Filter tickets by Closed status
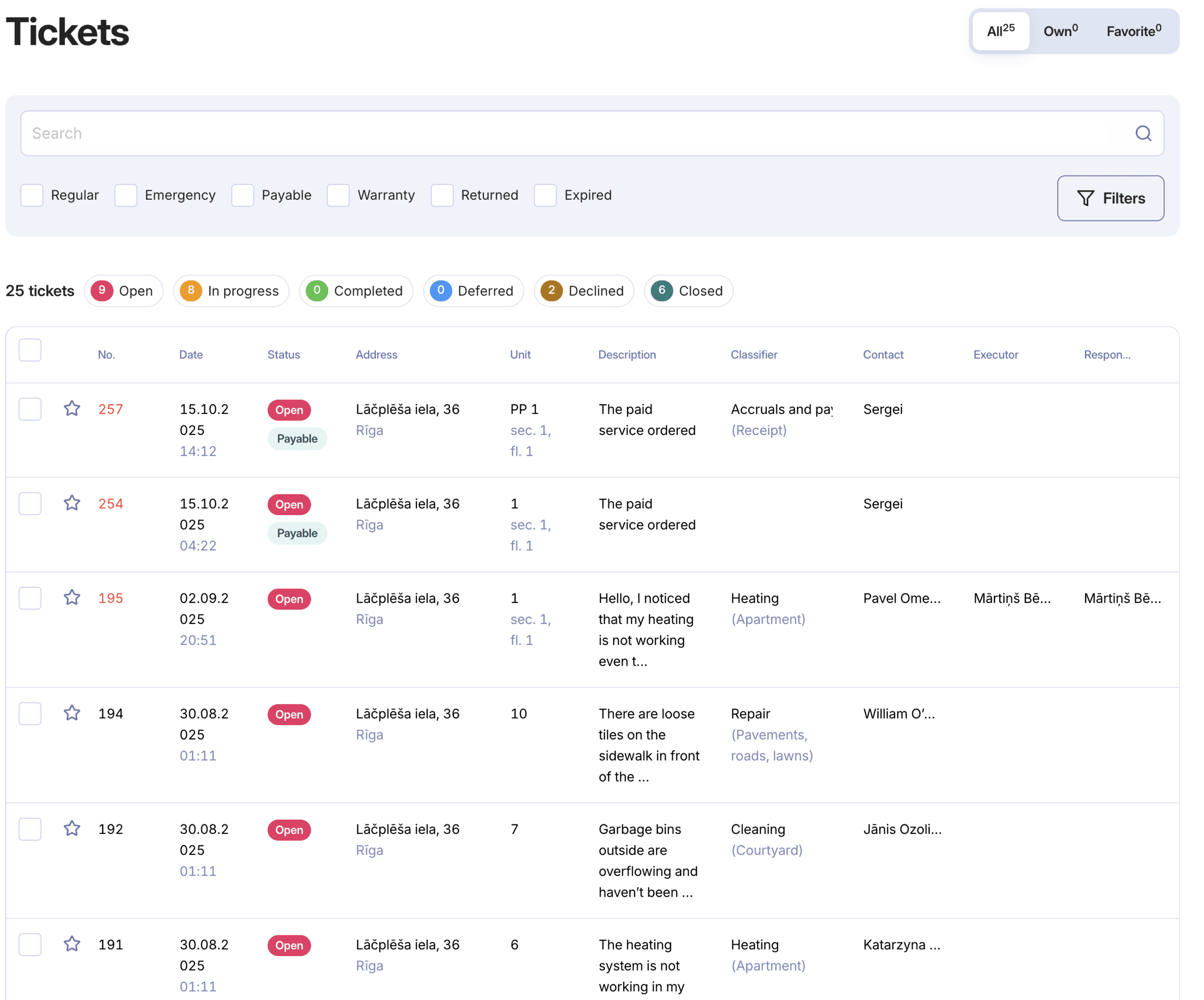 688,291
